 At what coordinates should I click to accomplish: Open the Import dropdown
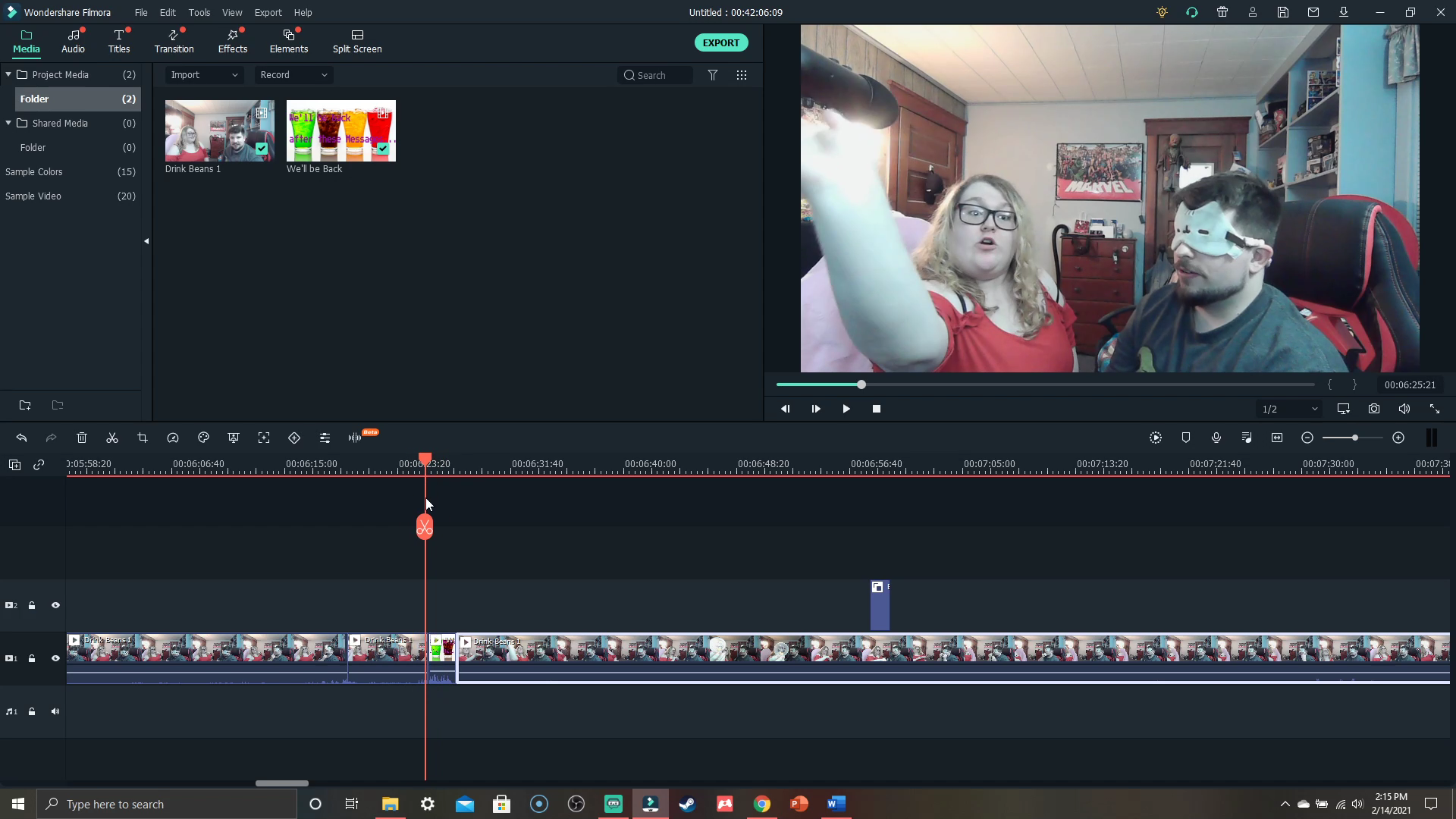(x=204, y=75)
